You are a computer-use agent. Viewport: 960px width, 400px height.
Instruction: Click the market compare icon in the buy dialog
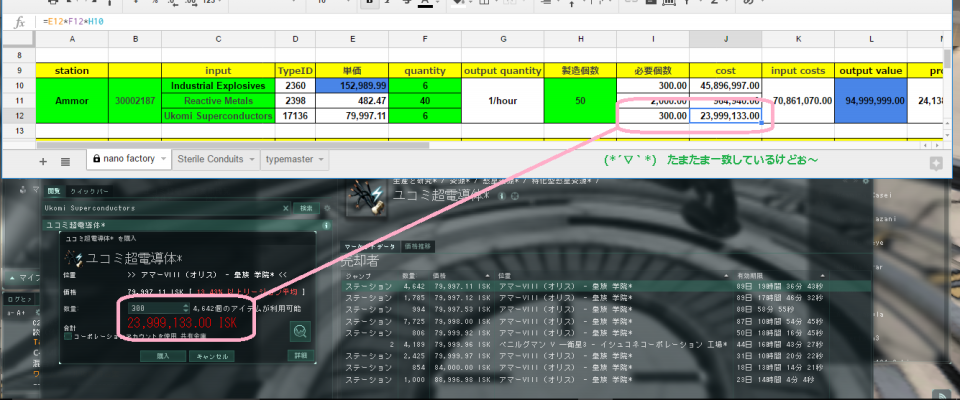click(300, 331)
